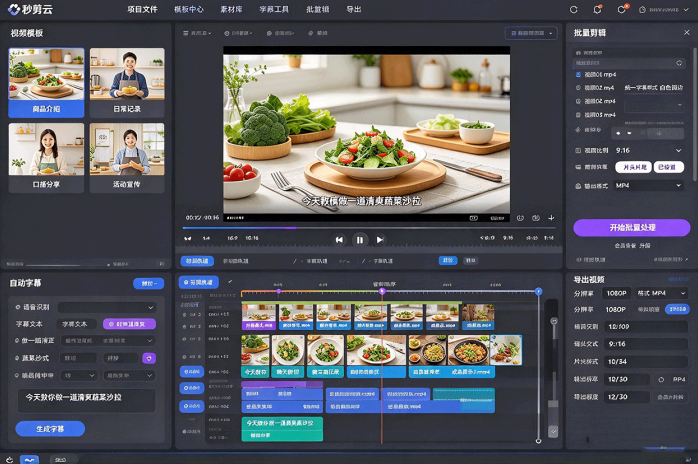The image size is (698, 464).
Task: Click the search icon in batch list field
Action: coord(679,63)
